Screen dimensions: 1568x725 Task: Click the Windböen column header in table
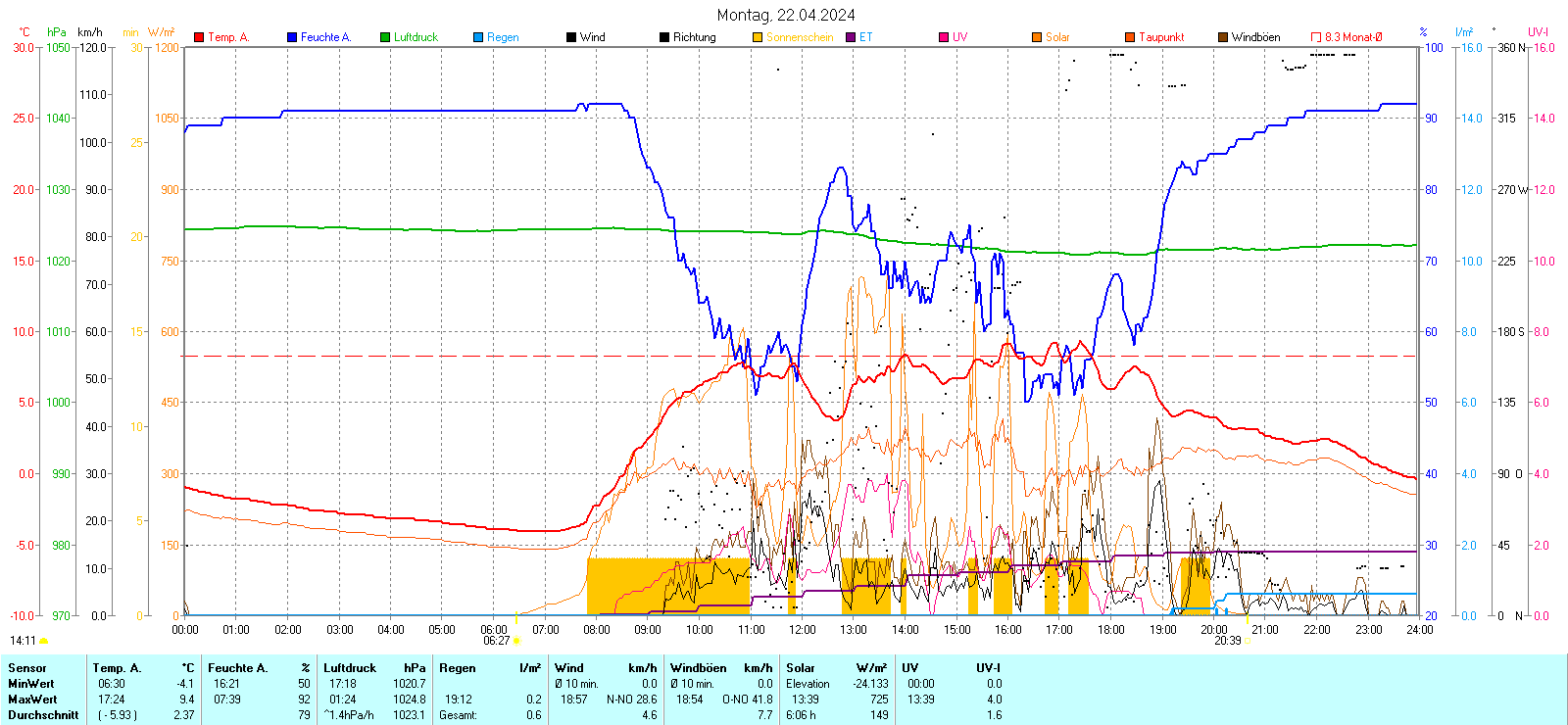[699, 668]
